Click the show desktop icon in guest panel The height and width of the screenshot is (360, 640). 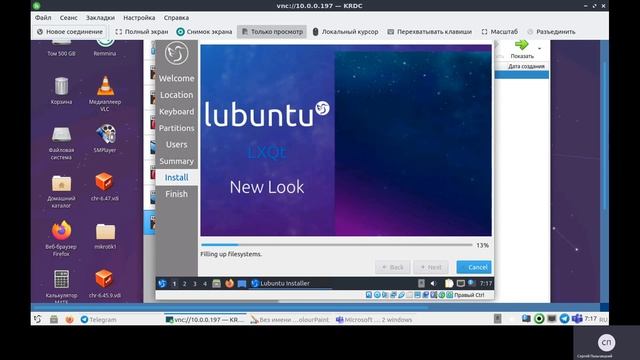click(242, 283)
